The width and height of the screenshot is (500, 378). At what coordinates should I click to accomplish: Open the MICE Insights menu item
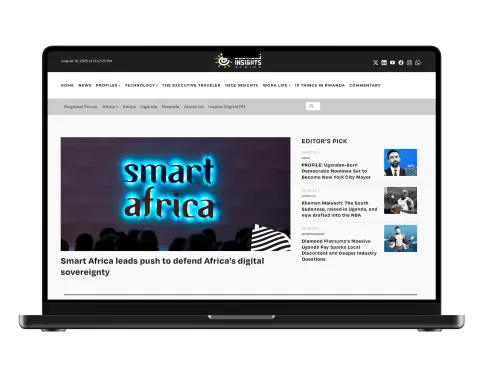click(242, 85)
